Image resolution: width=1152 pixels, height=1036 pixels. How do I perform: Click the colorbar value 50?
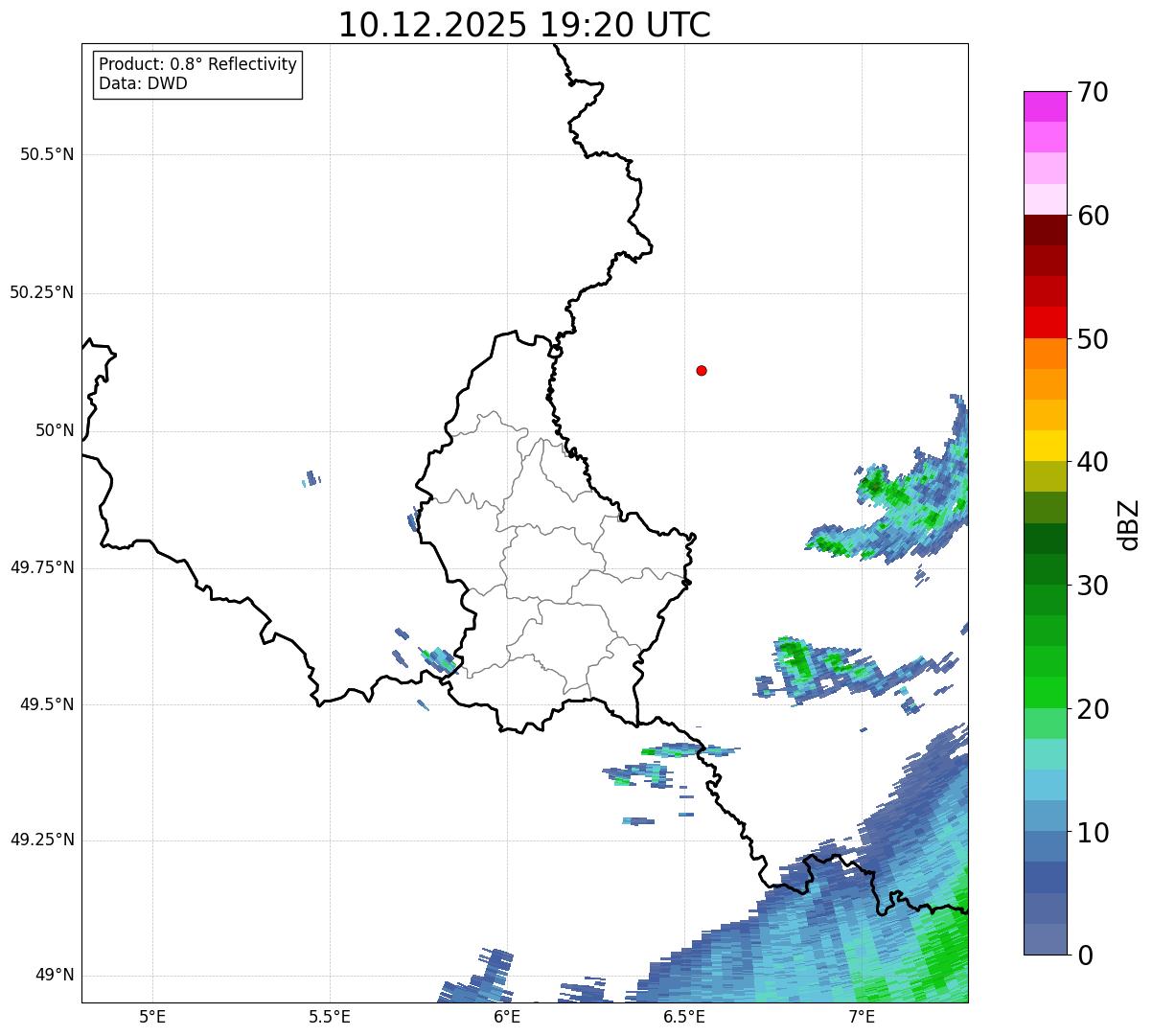click(1093, 339)
